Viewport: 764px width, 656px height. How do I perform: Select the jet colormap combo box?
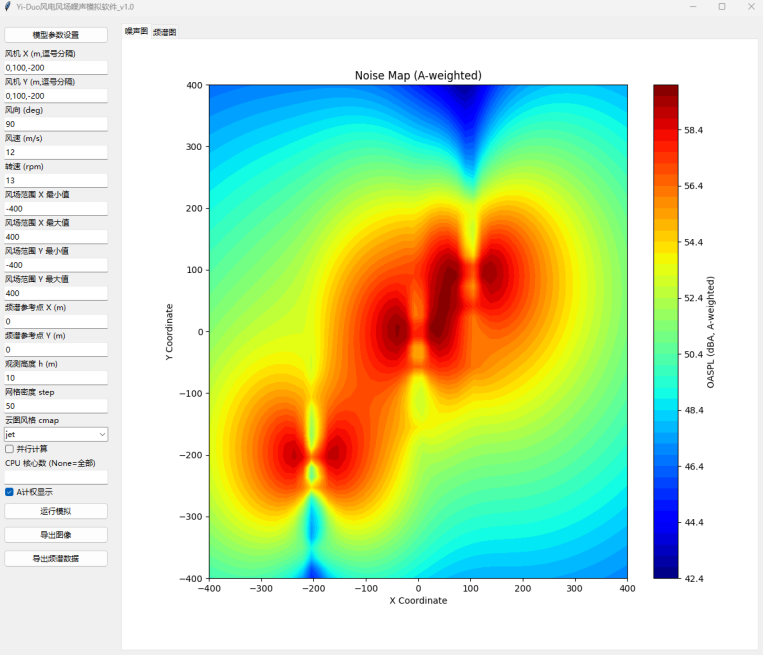click(56, 434)
